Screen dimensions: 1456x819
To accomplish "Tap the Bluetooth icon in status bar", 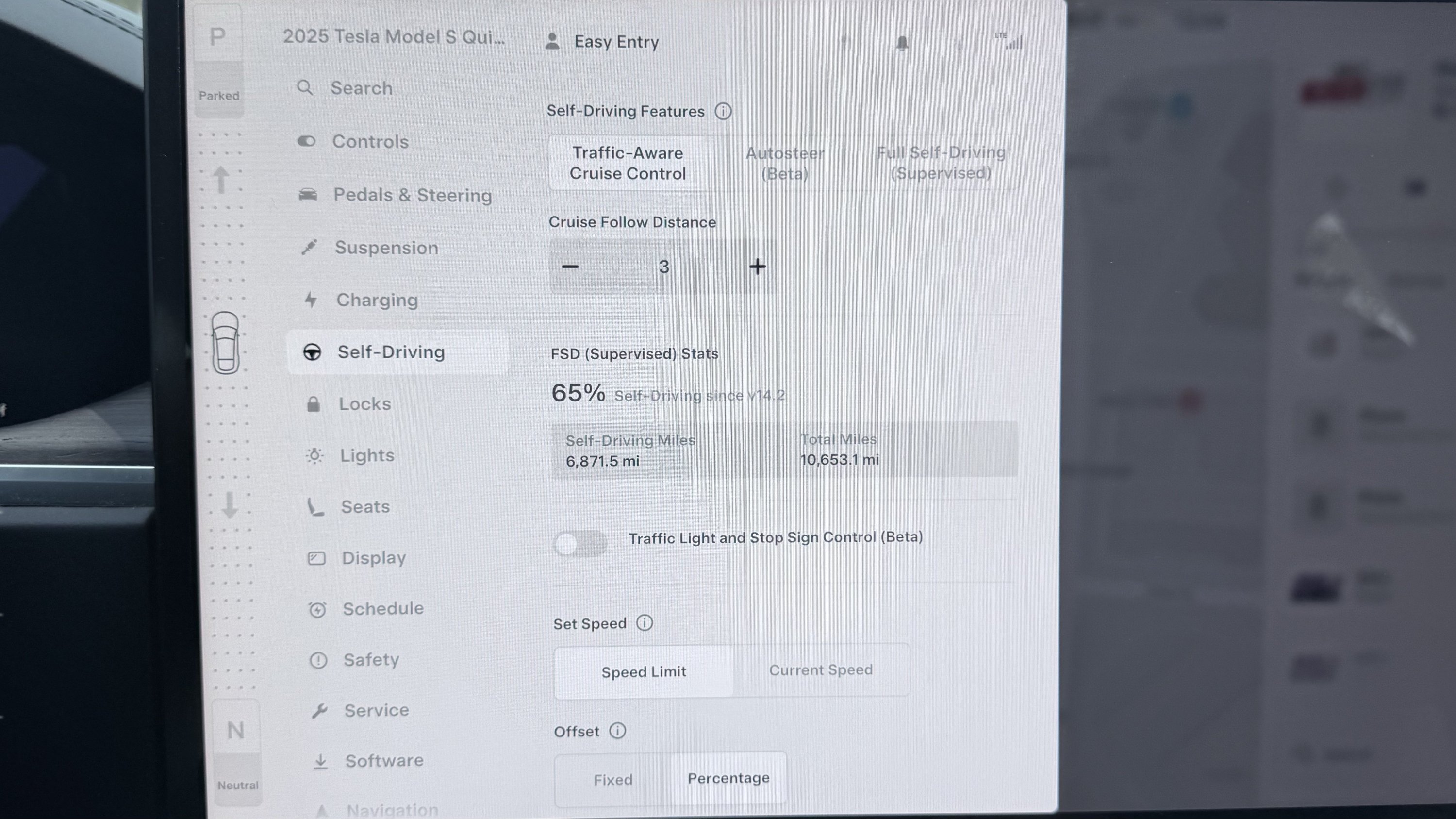I will [x=957, y=42].
